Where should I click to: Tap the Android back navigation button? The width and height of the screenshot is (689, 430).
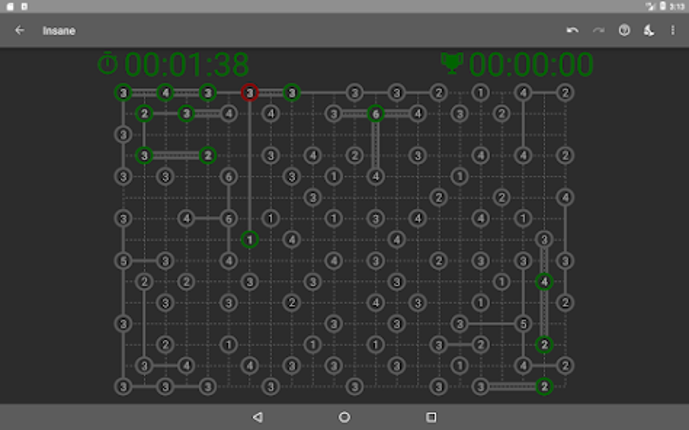258,417
